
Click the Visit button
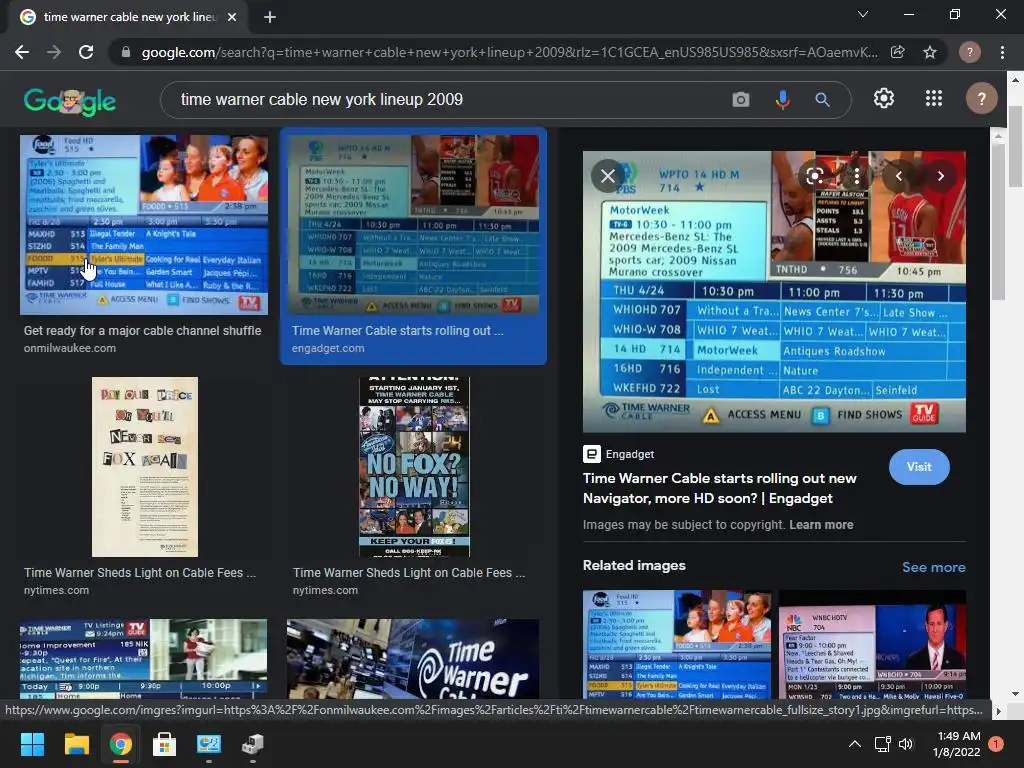[x=919, y=467]
